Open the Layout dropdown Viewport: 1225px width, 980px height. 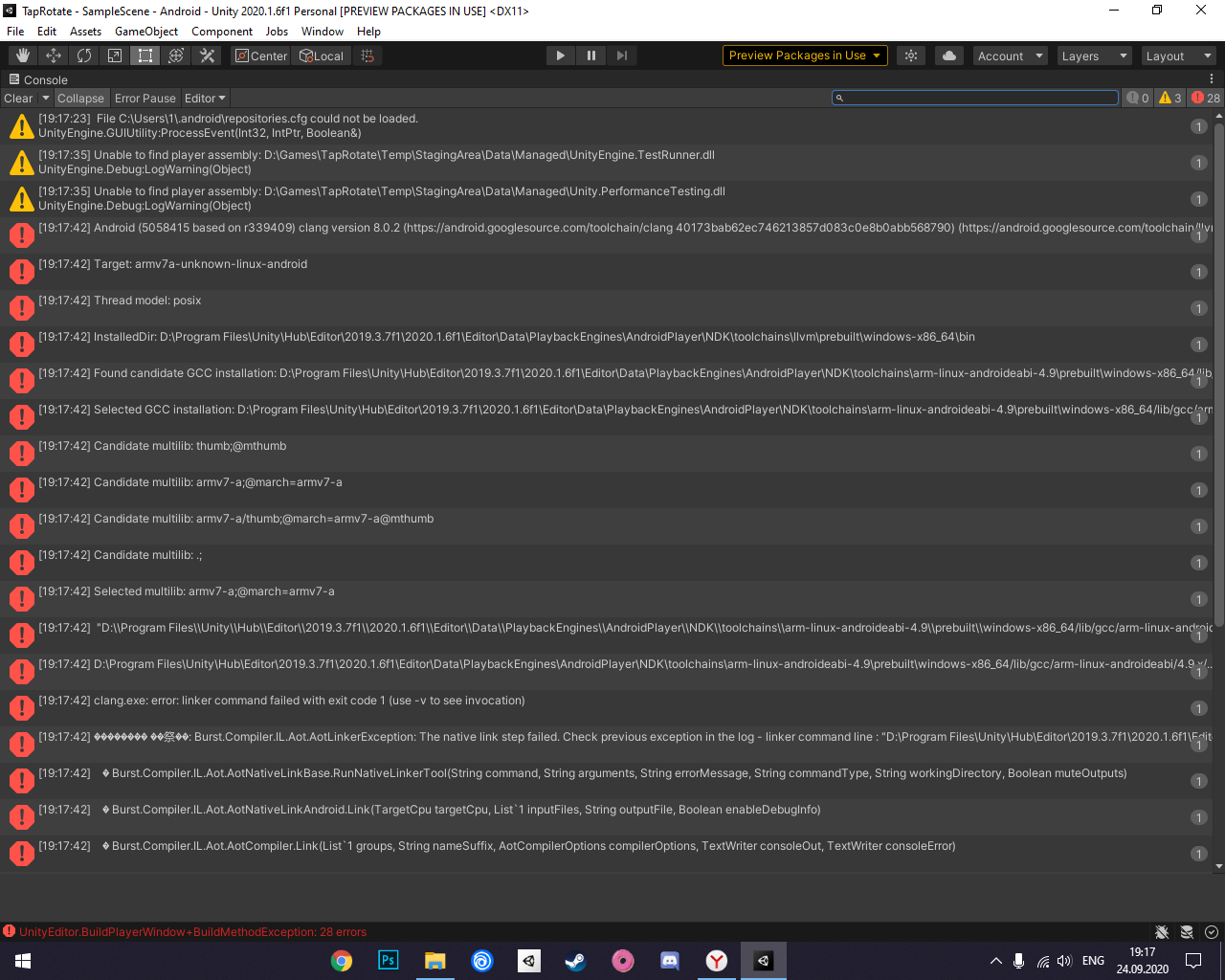click(1179, 56)
